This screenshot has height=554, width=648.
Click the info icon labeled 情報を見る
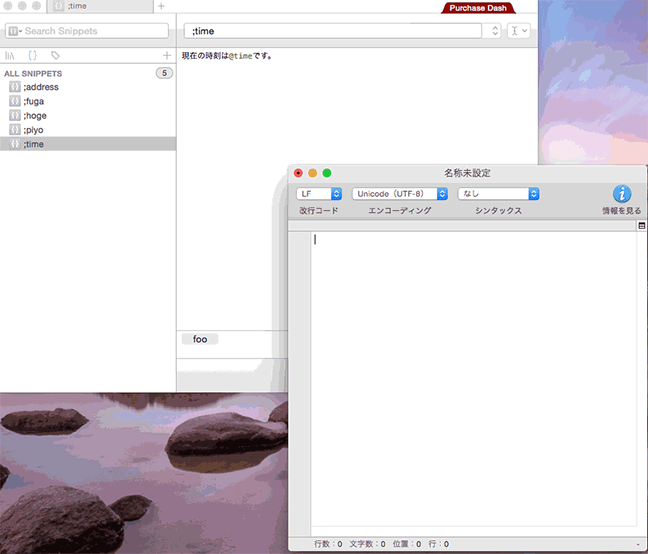coord(621,194)
